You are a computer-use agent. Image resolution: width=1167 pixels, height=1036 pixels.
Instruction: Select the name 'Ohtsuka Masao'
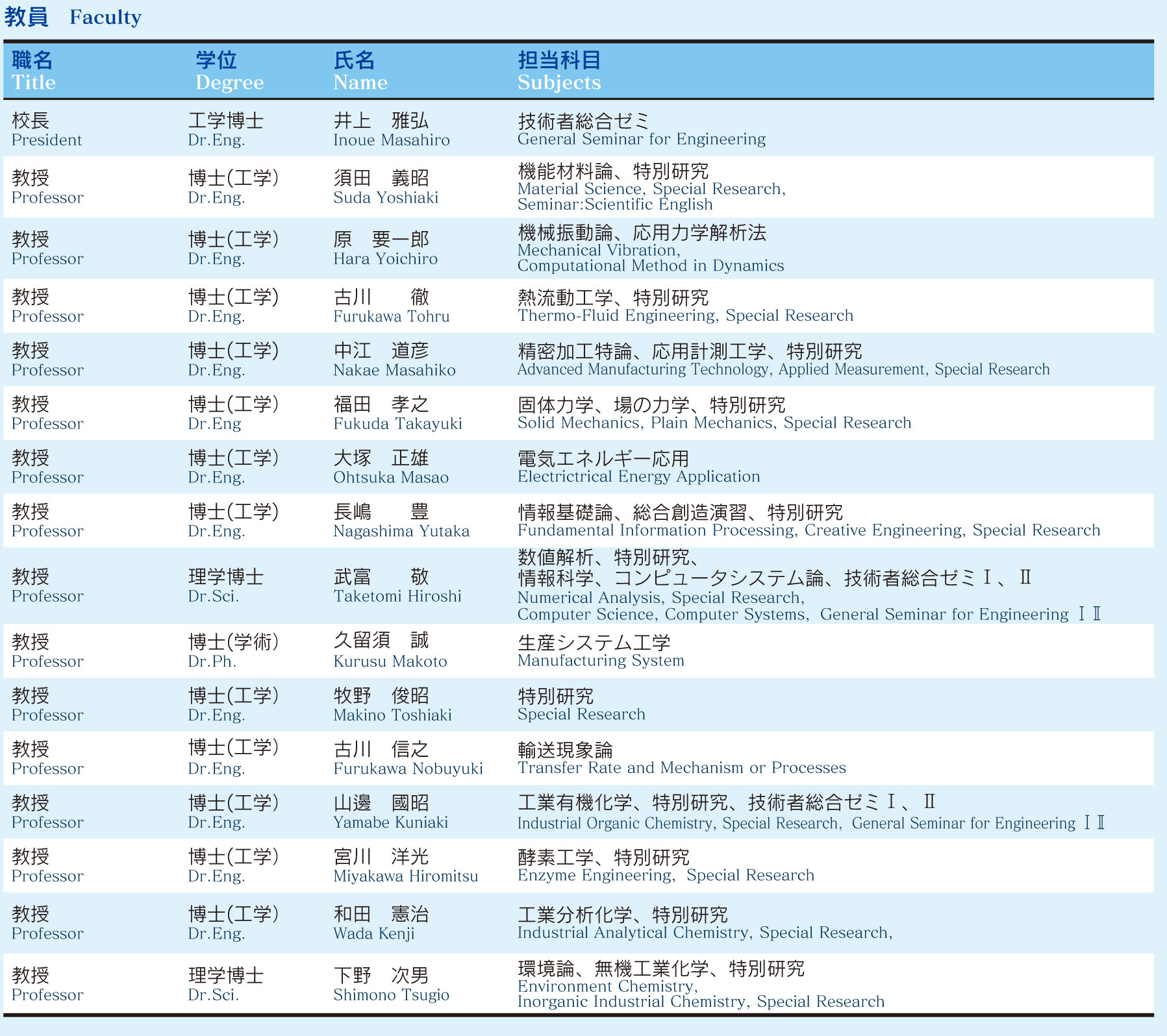pos(391,478)
